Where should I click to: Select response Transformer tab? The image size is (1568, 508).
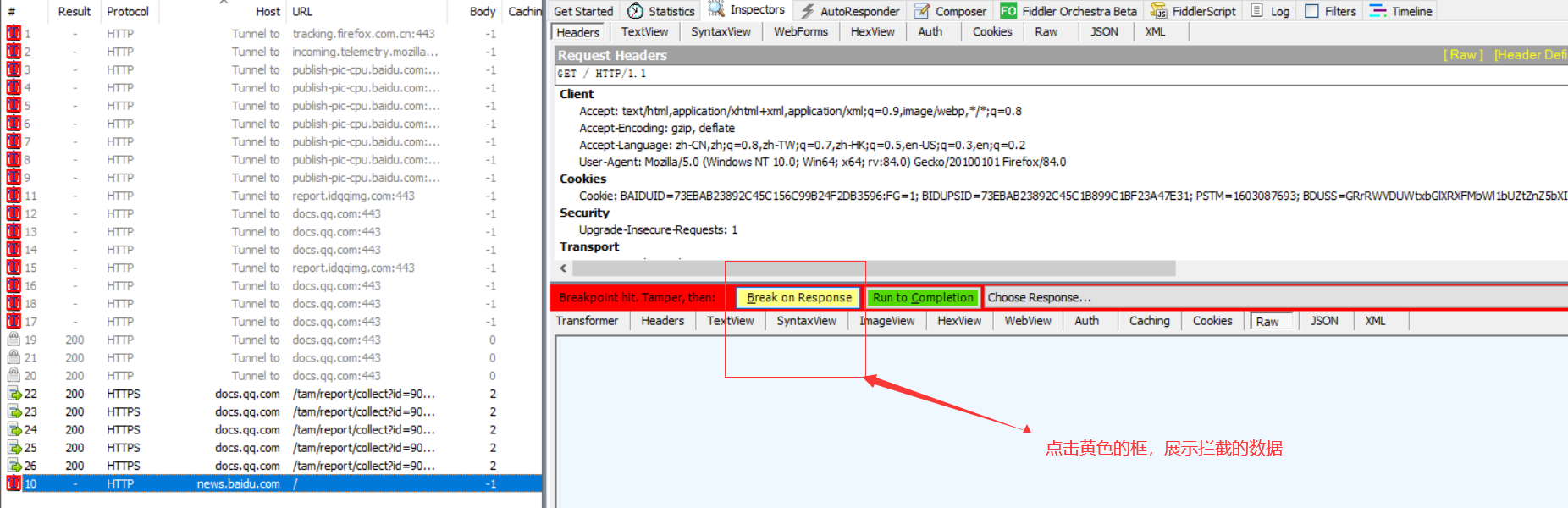[587, 321]
